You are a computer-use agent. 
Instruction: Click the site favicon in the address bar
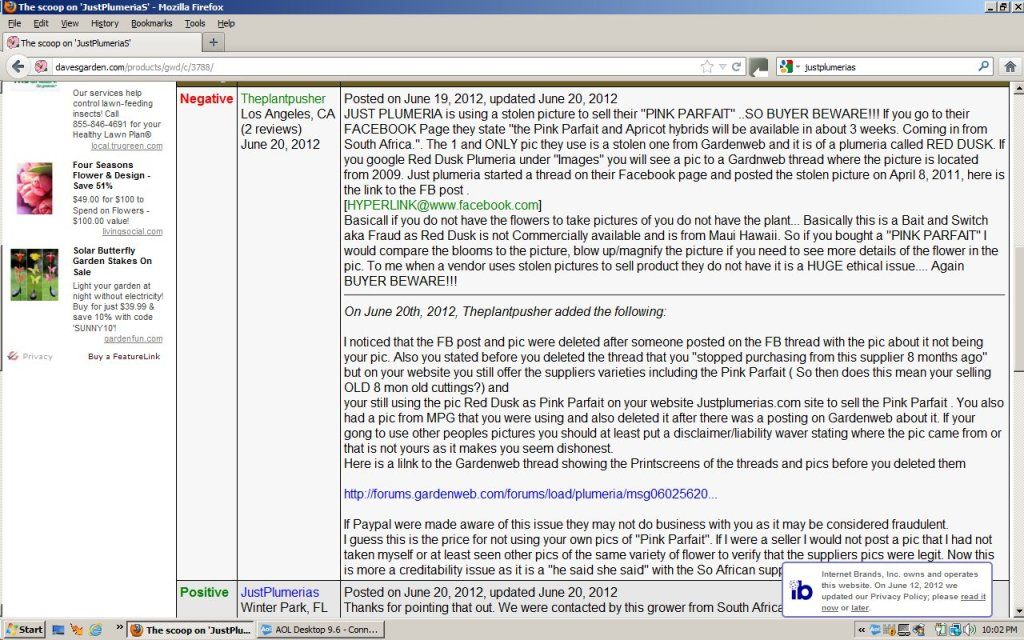pyautogui.click(x=40, y=67)
